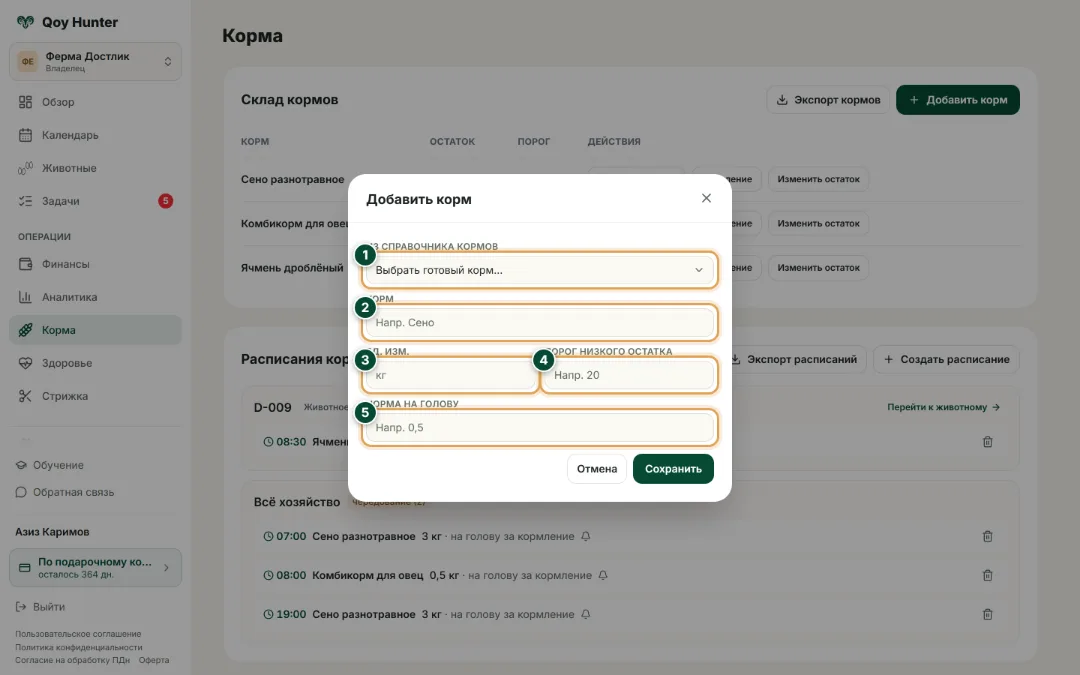
Task: Click Создать расписание button
Action: coord(946,360)
